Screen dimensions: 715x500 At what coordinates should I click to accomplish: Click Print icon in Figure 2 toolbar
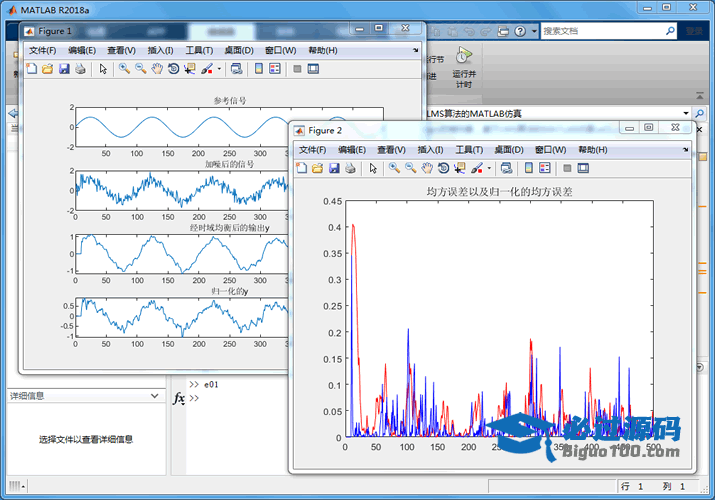click(350, 168)
